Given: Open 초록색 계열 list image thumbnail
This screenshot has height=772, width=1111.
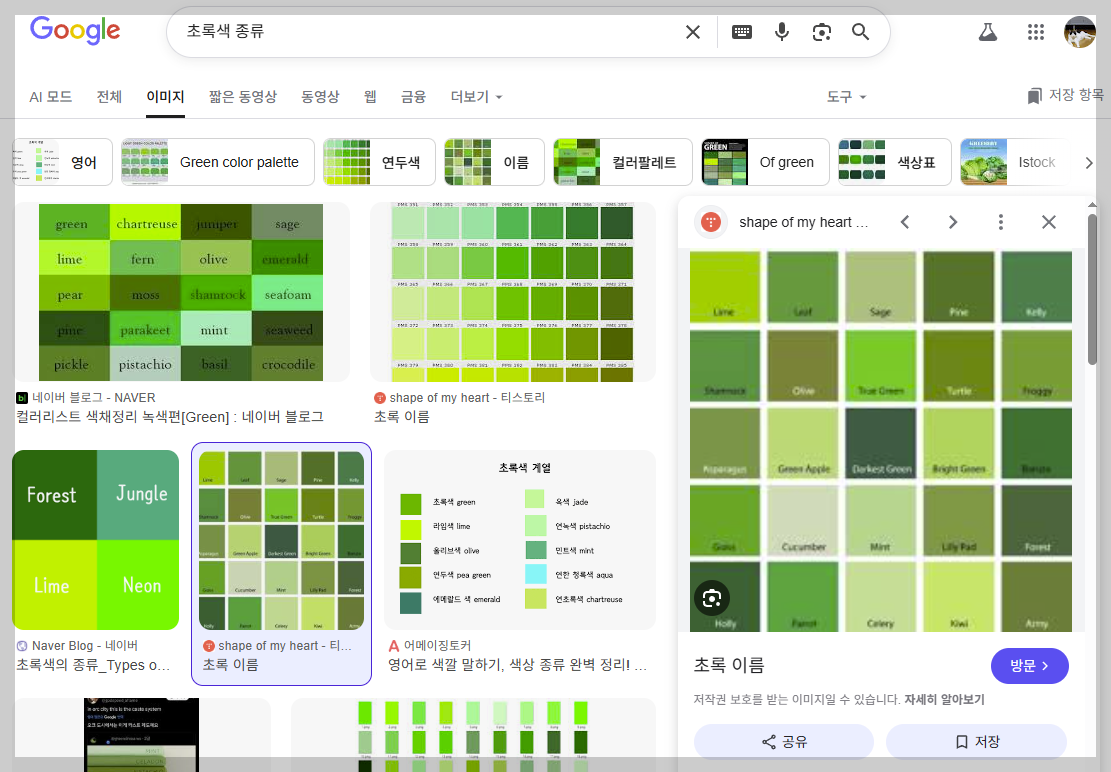Looking at the screenshot, I should coord(519,540).
